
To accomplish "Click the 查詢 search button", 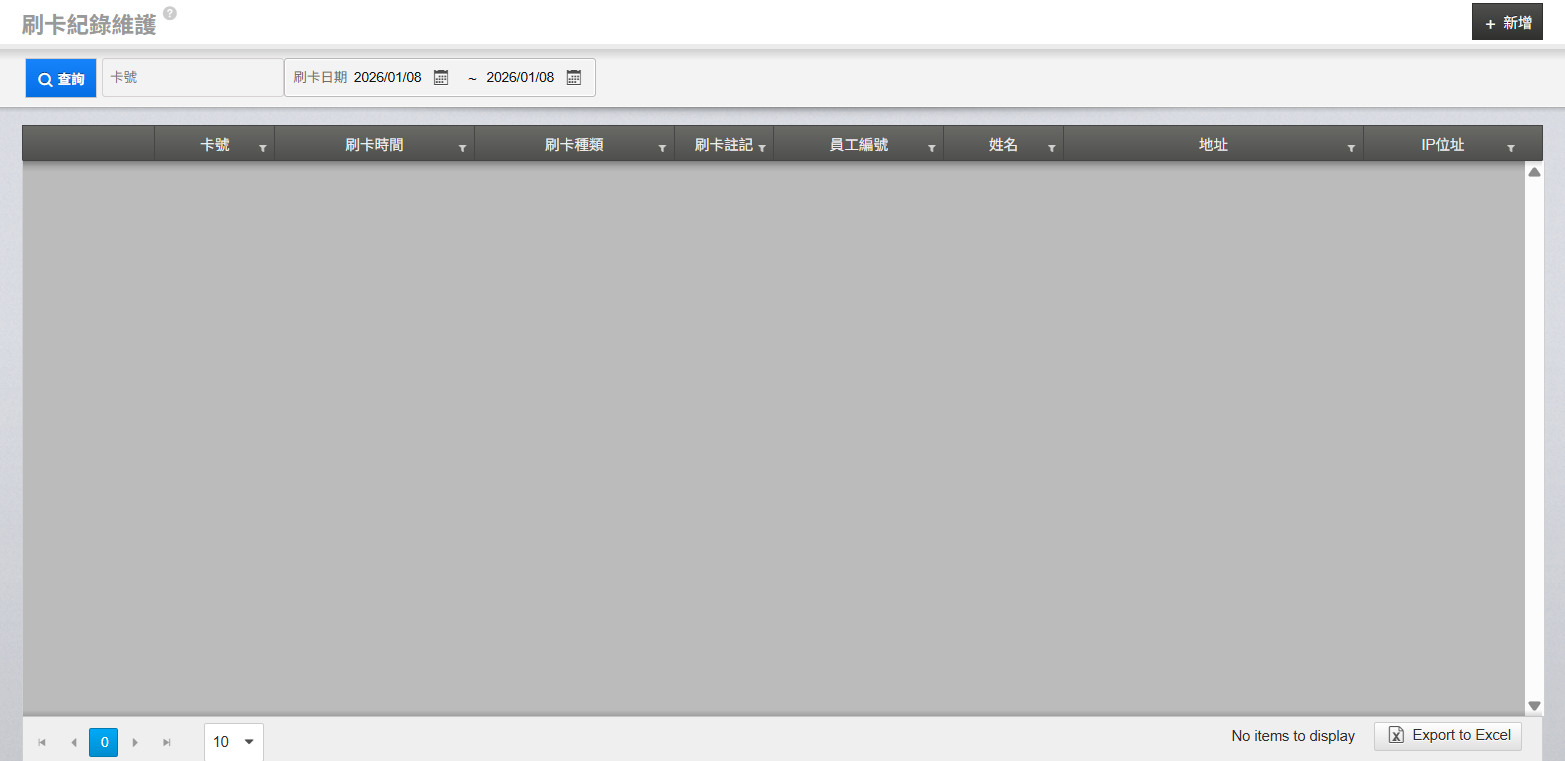I will pos(61,79).
